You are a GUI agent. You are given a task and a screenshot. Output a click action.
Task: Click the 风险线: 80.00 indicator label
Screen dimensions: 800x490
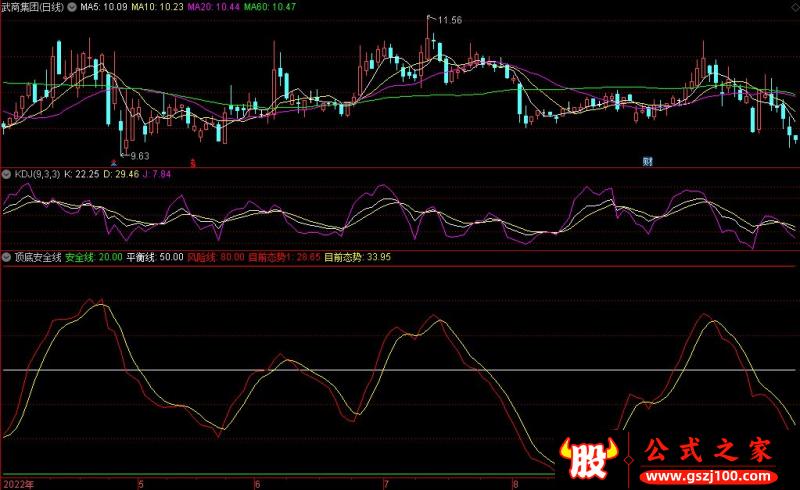click(216, 257)
